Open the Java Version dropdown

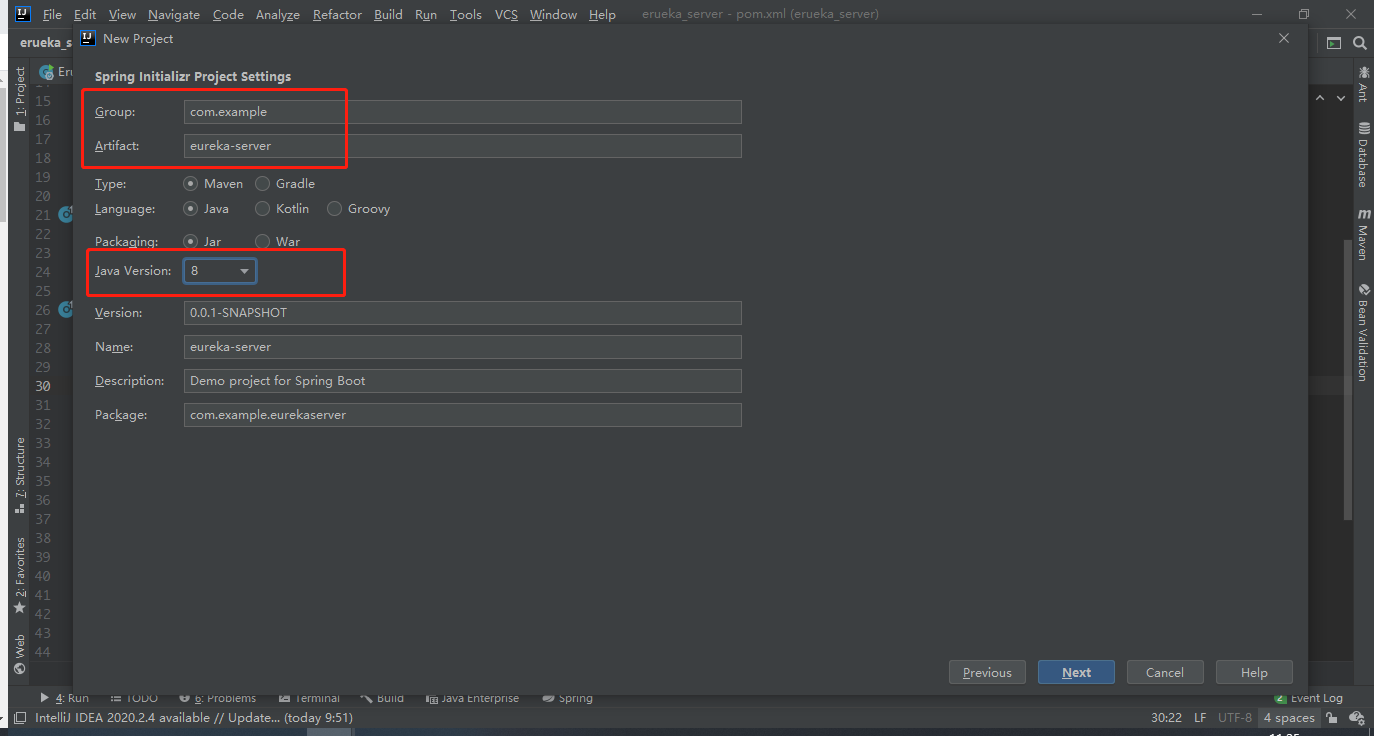(x=220, y=271)
